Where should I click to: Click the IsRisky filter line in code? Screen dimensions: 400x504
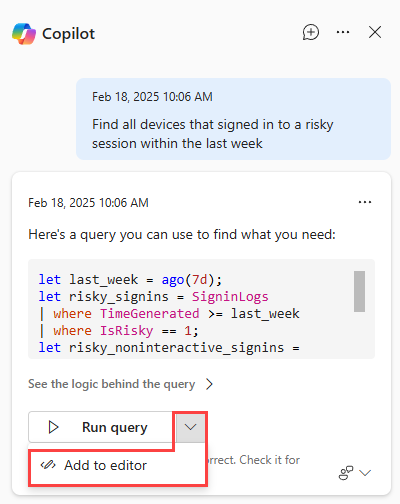coord(119,331)
